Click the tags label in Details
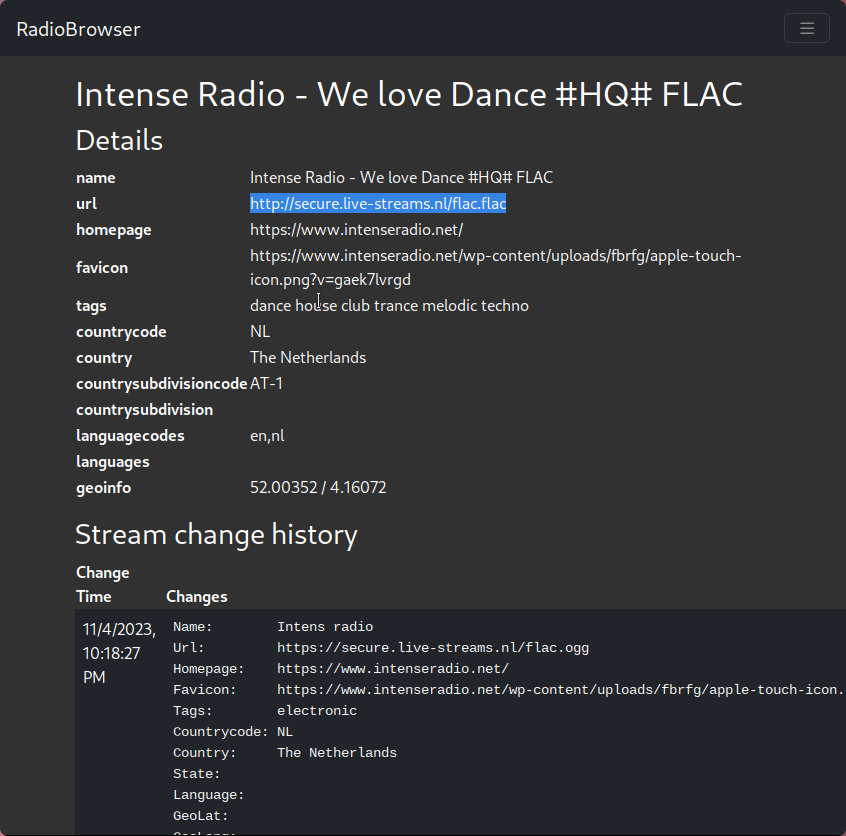The height and width of the screenshot is (836, 846). tap(91, 305)
